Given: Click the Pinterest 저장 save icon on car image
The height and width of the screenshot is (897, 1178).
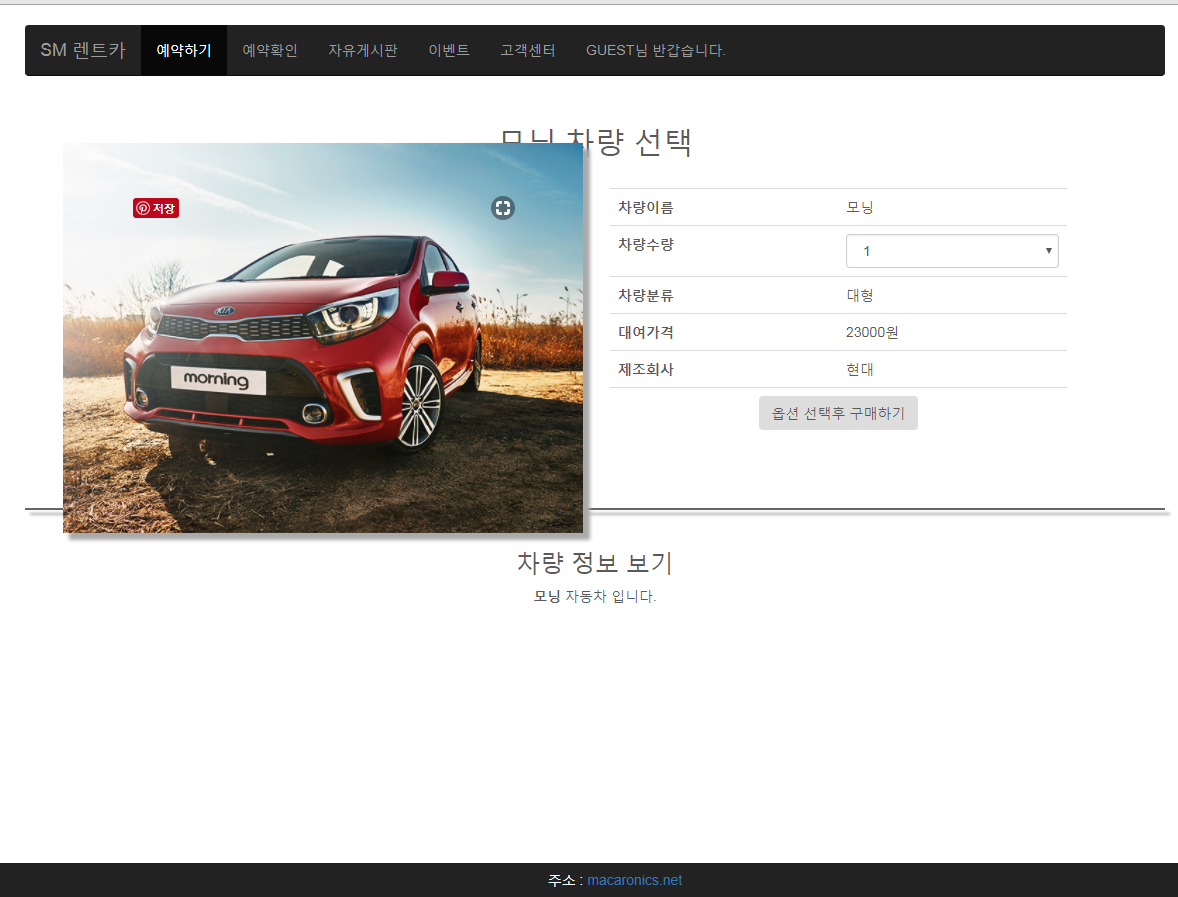Looking at the screenshot, I should coord(156,208).
